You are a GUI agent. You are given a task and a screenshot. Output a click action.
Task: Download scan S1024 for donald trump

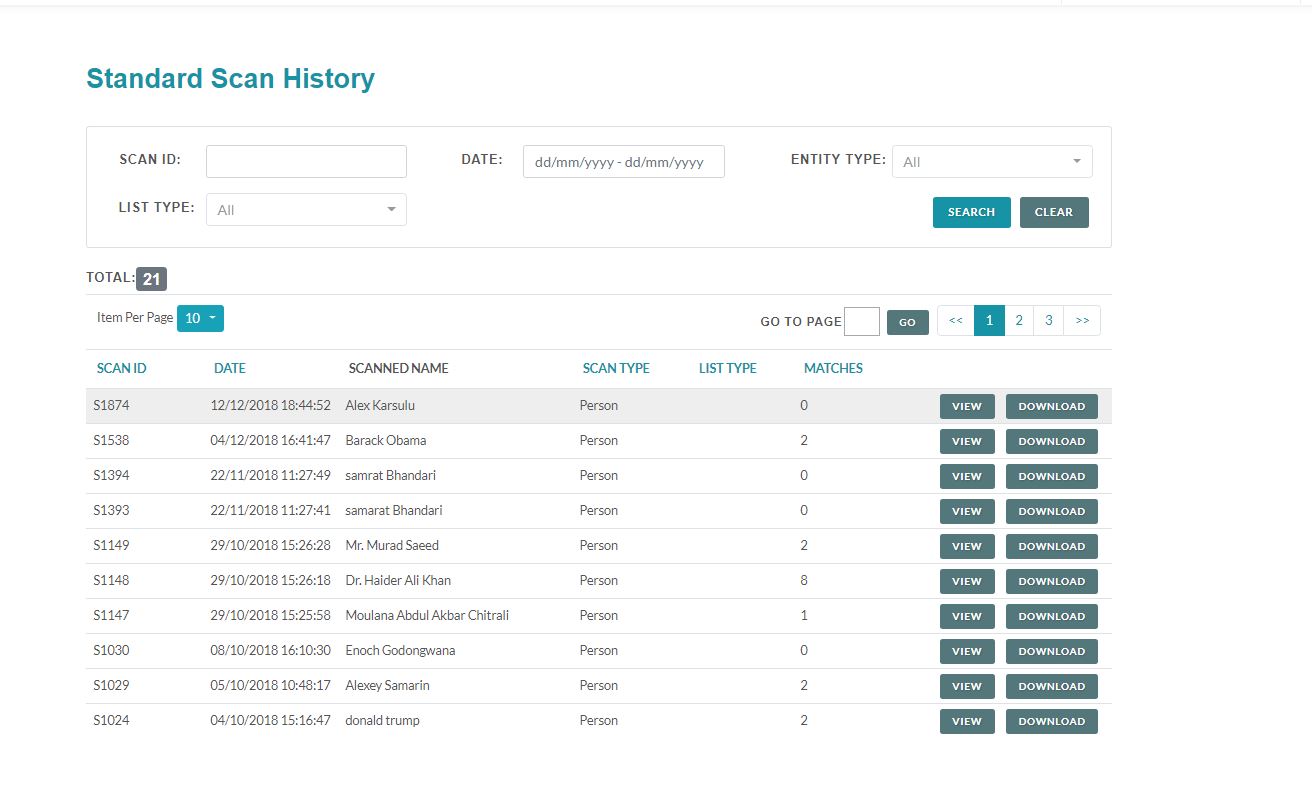(1051, 721)
